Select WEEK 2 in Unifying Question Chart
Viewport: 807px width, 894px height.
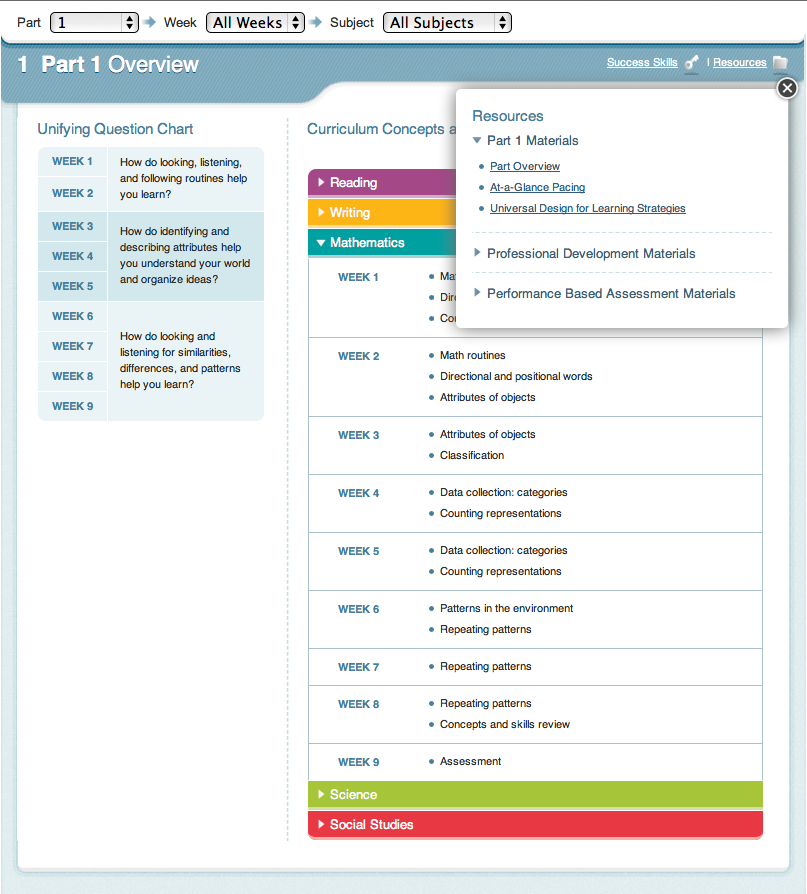tap(72, 193)
